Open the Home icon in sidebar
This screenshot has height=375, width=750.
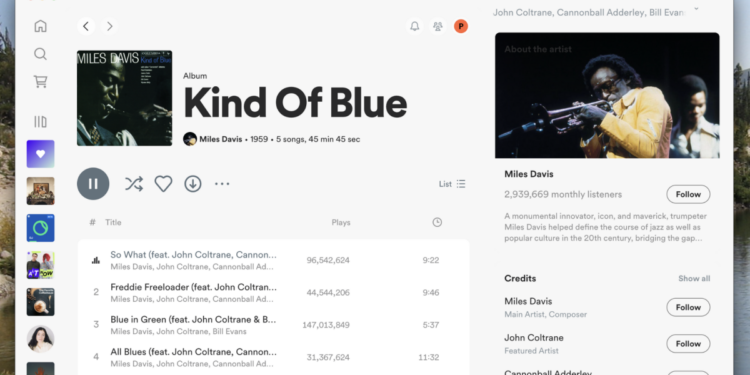pyautogui.click(x=41, y=26)
